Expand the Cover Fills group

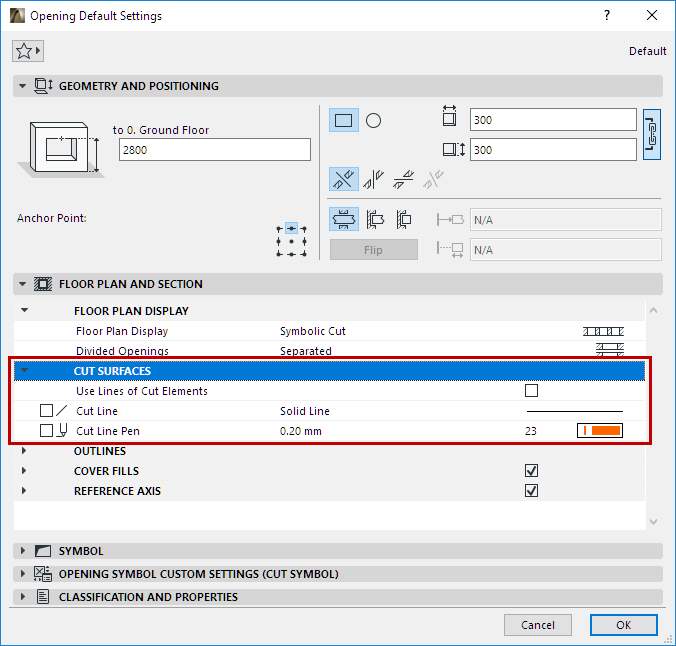tap(24, 470)
